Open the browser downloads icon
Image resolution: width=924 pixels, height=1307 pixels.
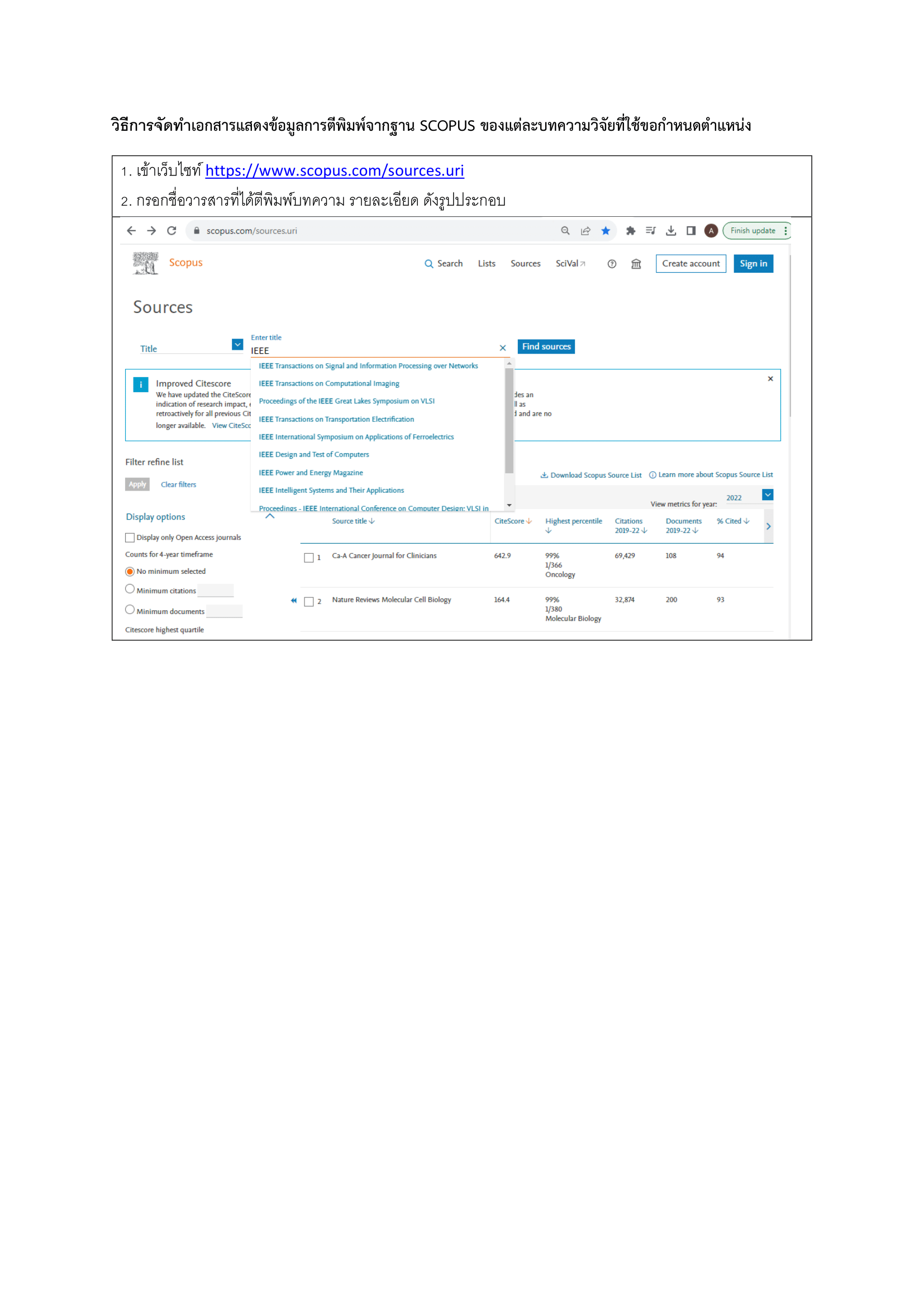click(671, 231)
